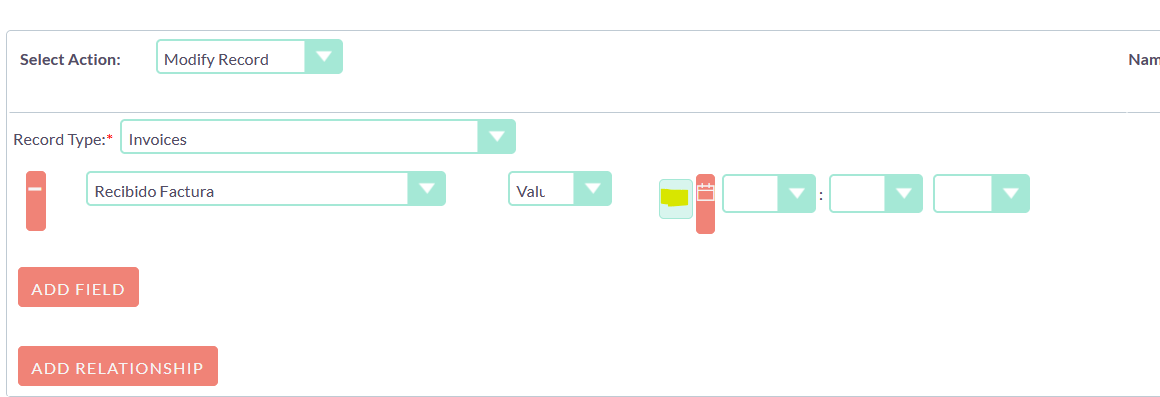Click the arrow of the last time selector
The width and height of the screenshot is (1160, 397).
pyautogui.click(x=1011, y=193)
